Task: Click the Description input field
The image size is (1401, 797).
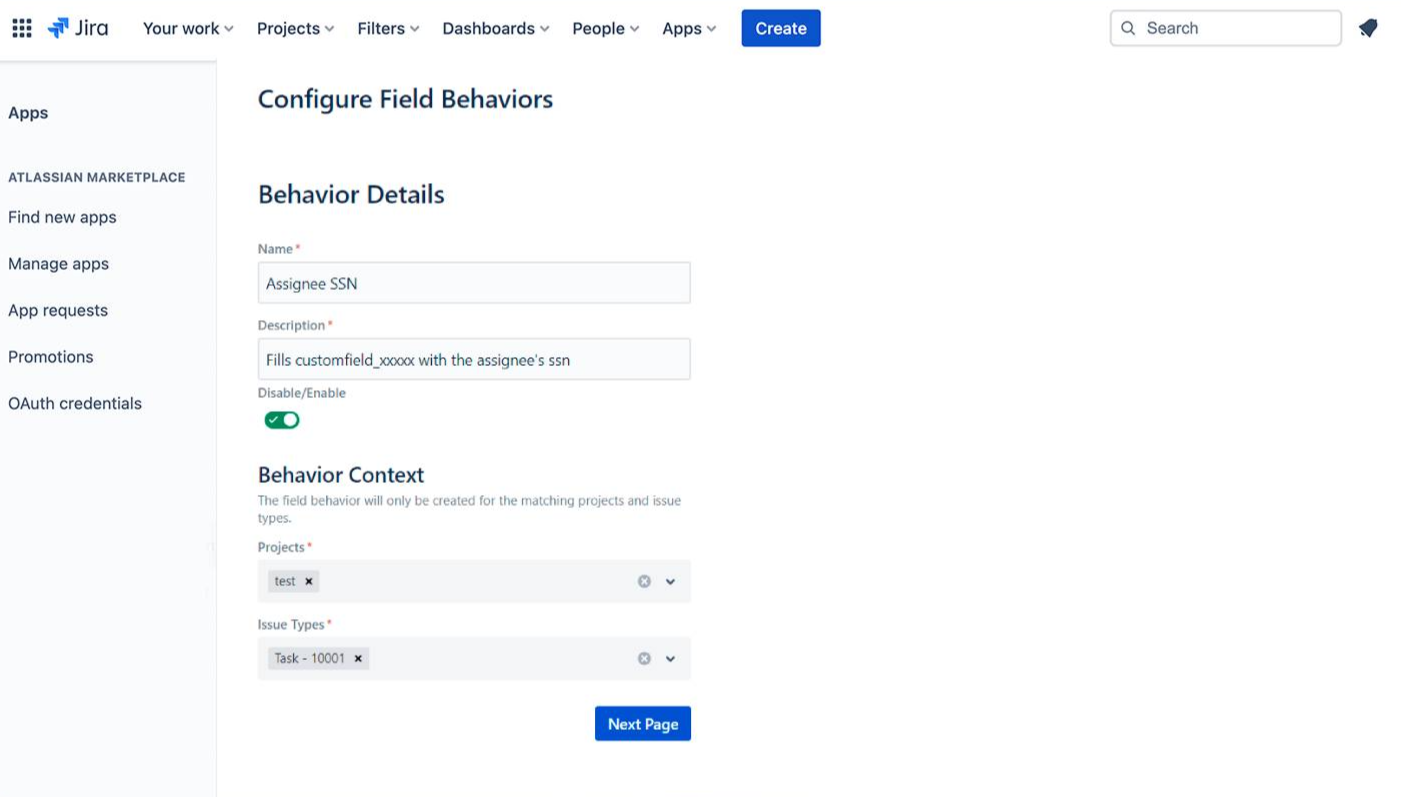Action: [474, 359]
